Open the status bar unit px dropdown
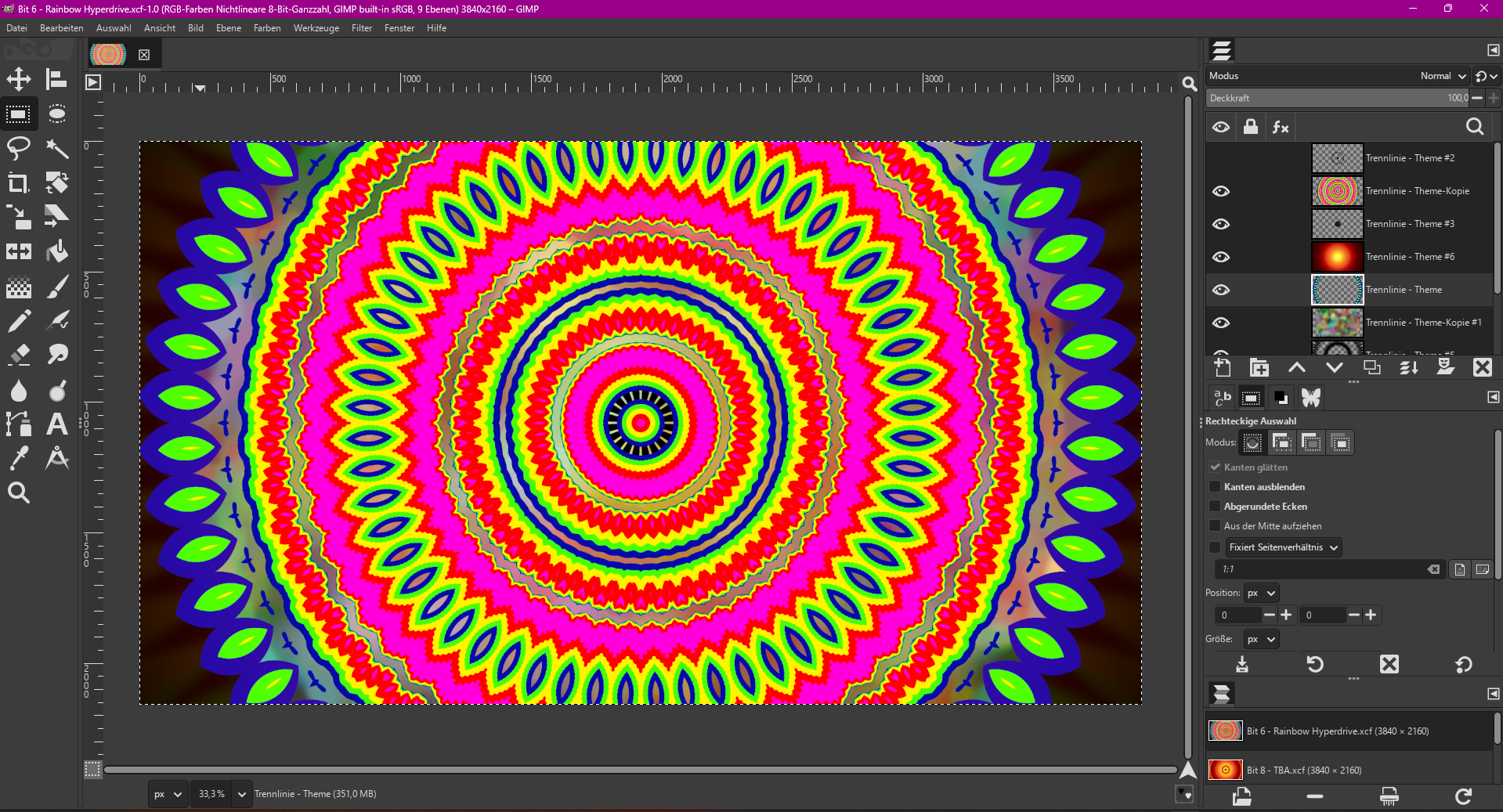Image resolution: width=1503 pixels, height=812 pixels. pyautogui.click(x=168, y=794)
